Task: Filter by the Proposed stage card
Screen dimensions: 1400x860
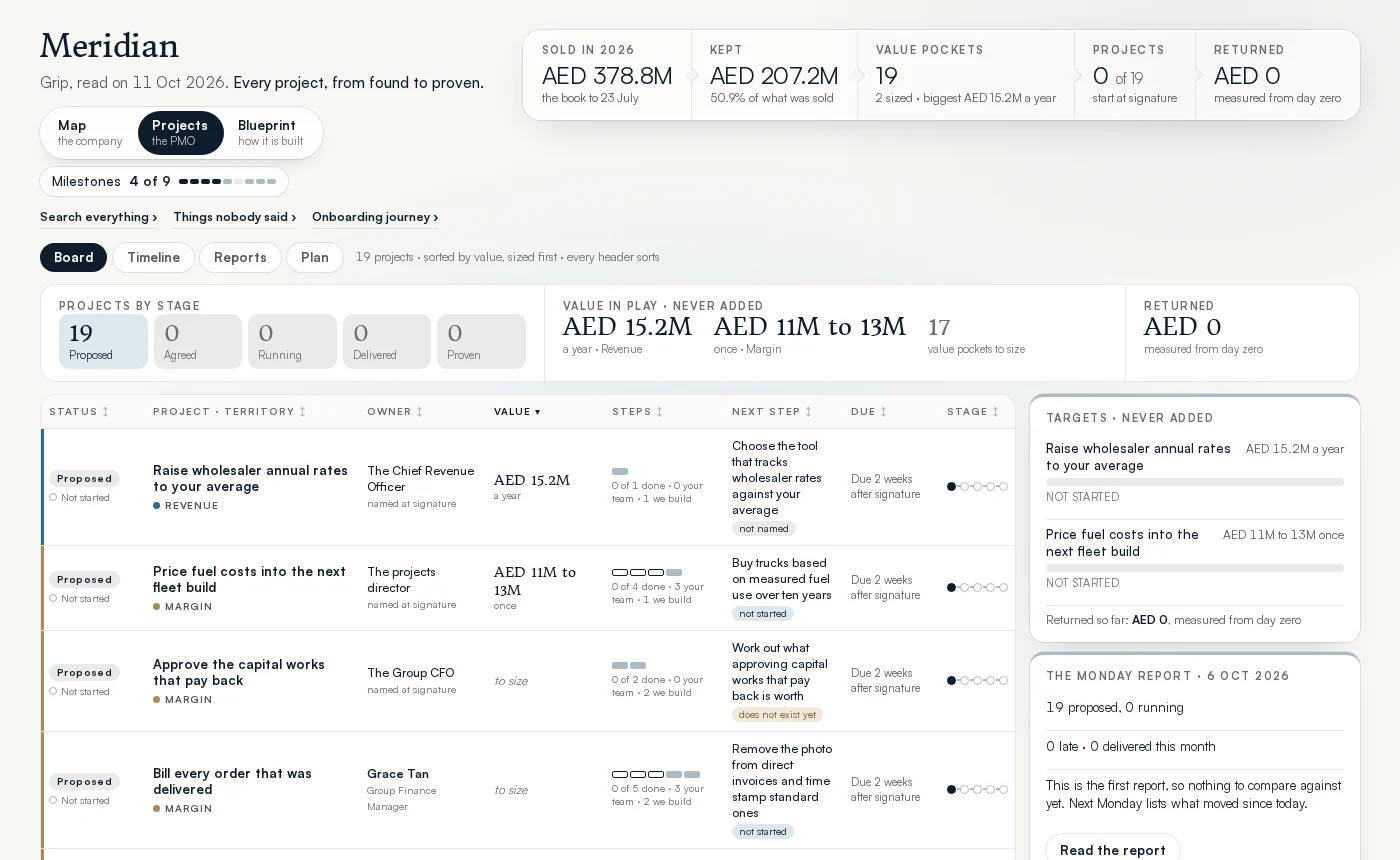Action: 103,342
